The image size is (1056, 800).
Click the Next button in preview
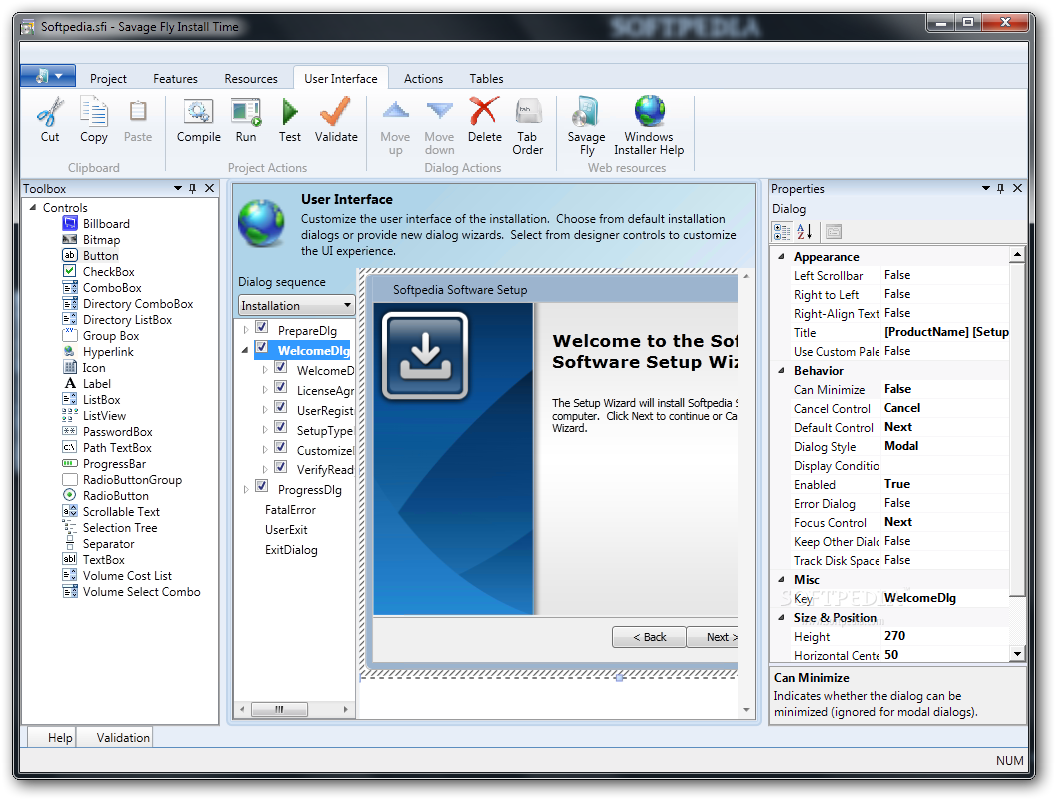714,637
